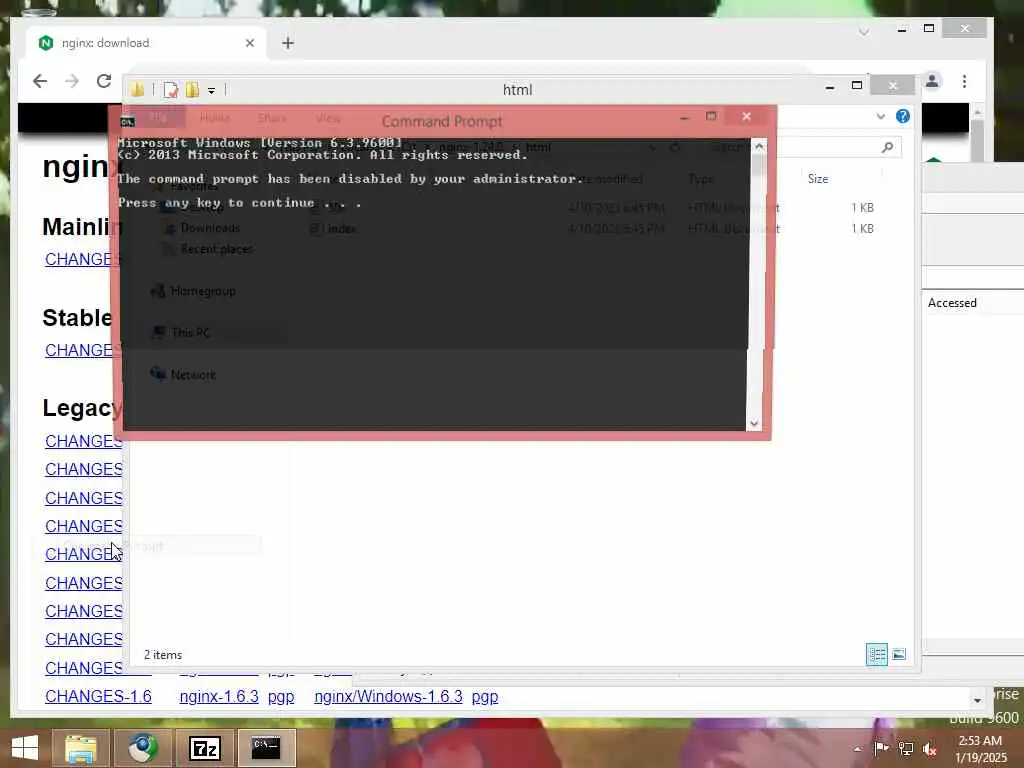Click Chrome page scroll down arrow
This screenshot has width=1024, height=768.
coord(977,700)
